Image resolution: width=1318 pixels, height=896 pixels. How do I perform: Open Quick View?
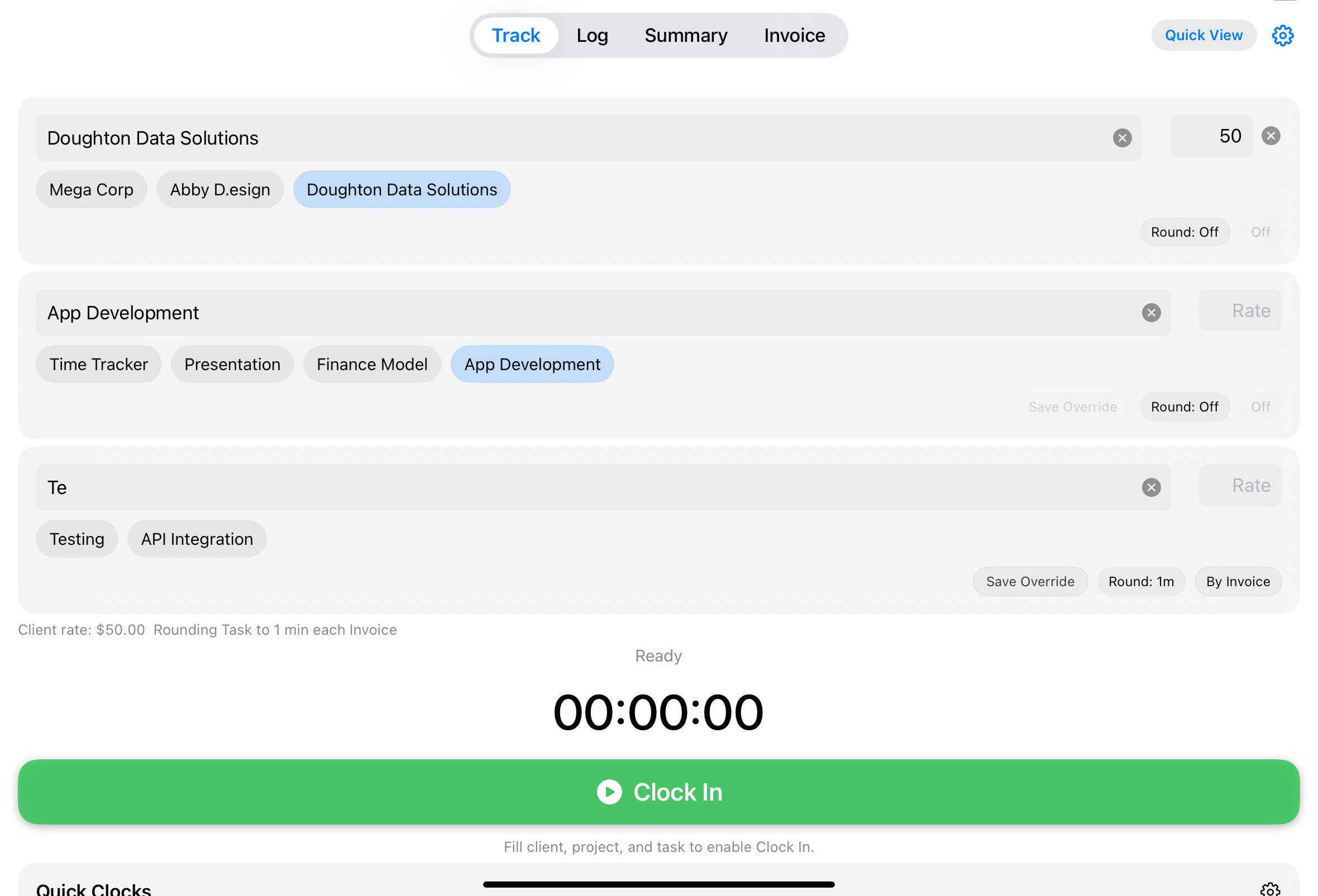click(1204, 35)
